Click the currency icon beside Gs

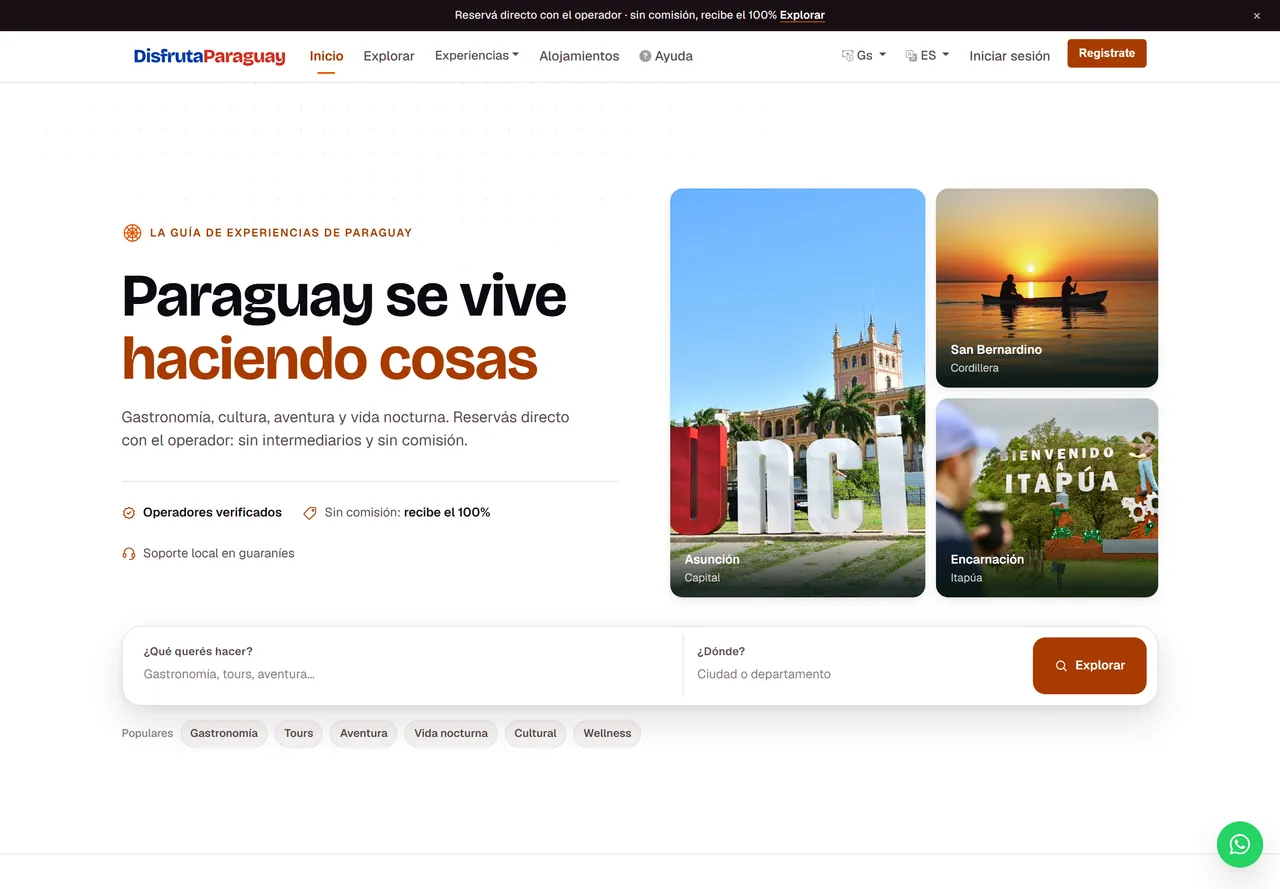(x=847, y=56)
